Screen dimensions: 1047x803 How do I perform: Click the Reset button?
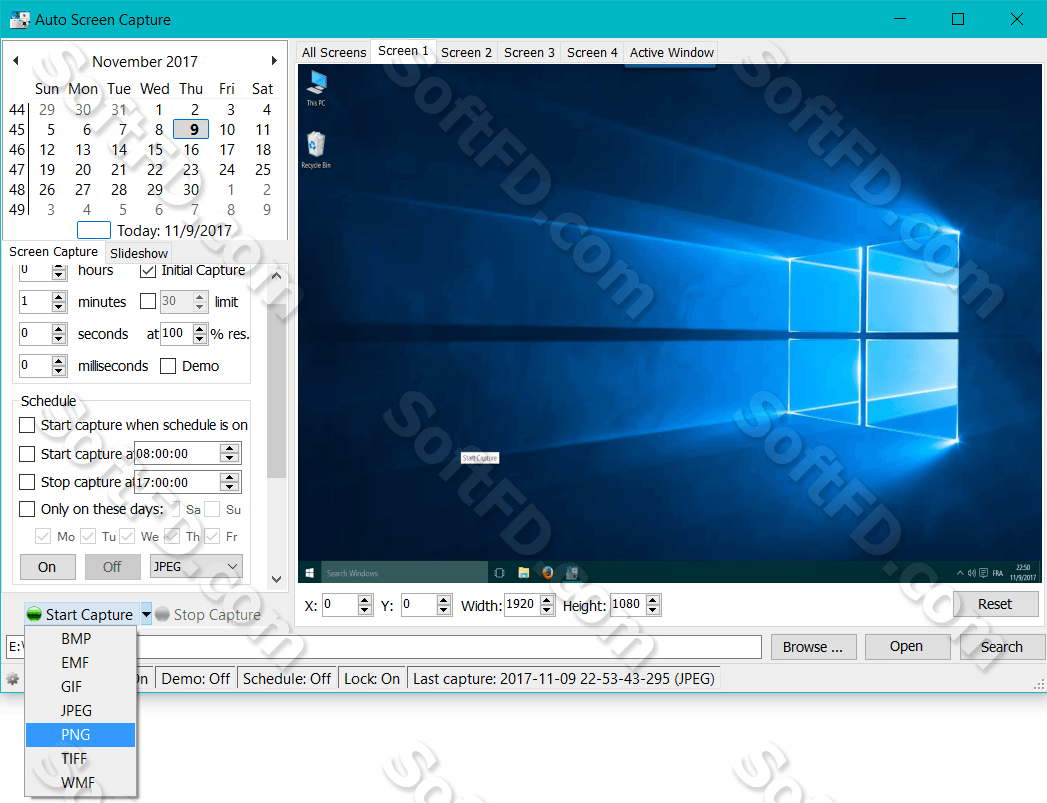point(995,604)
